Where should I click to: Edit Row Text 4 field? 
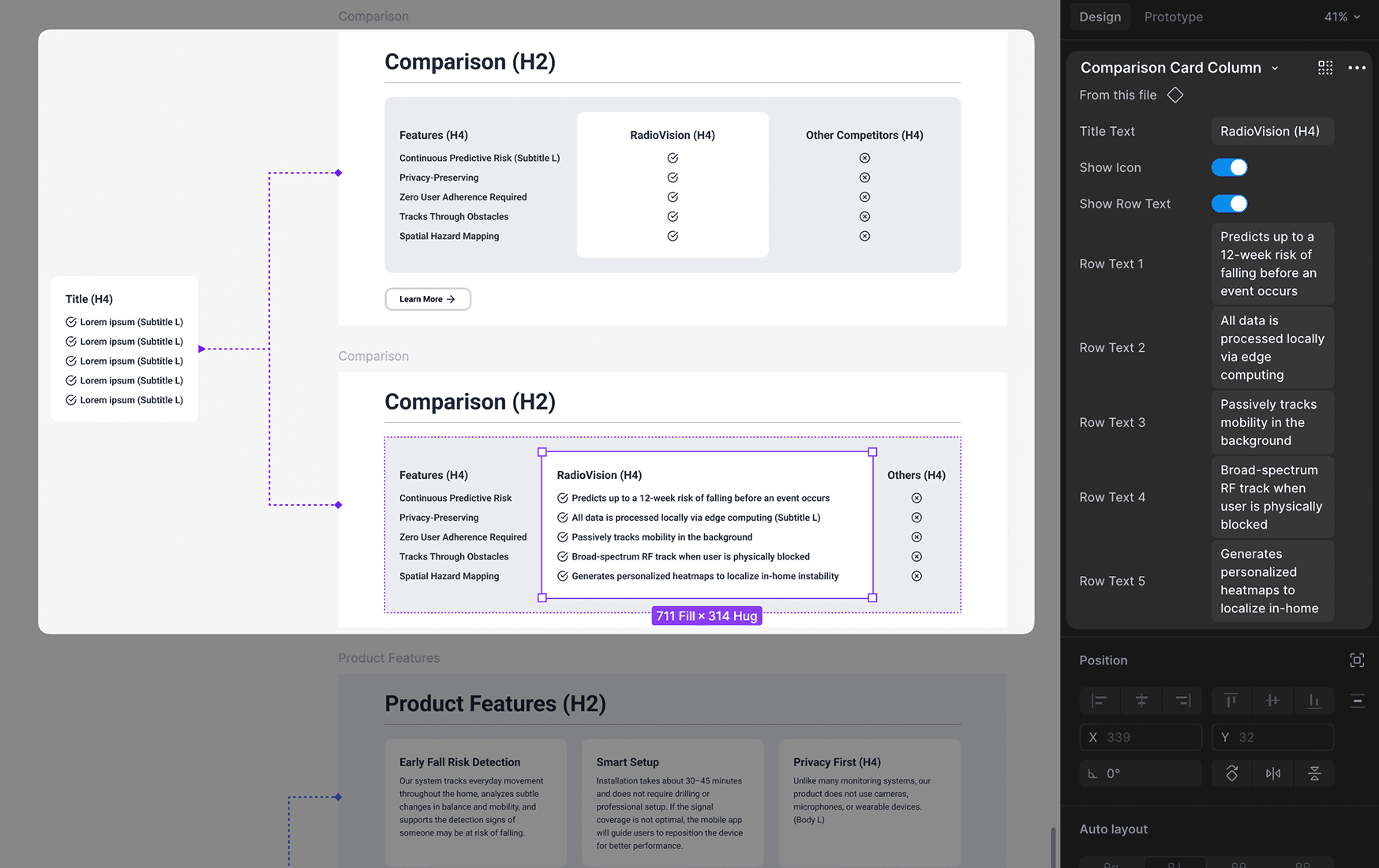click(1272, 497)
